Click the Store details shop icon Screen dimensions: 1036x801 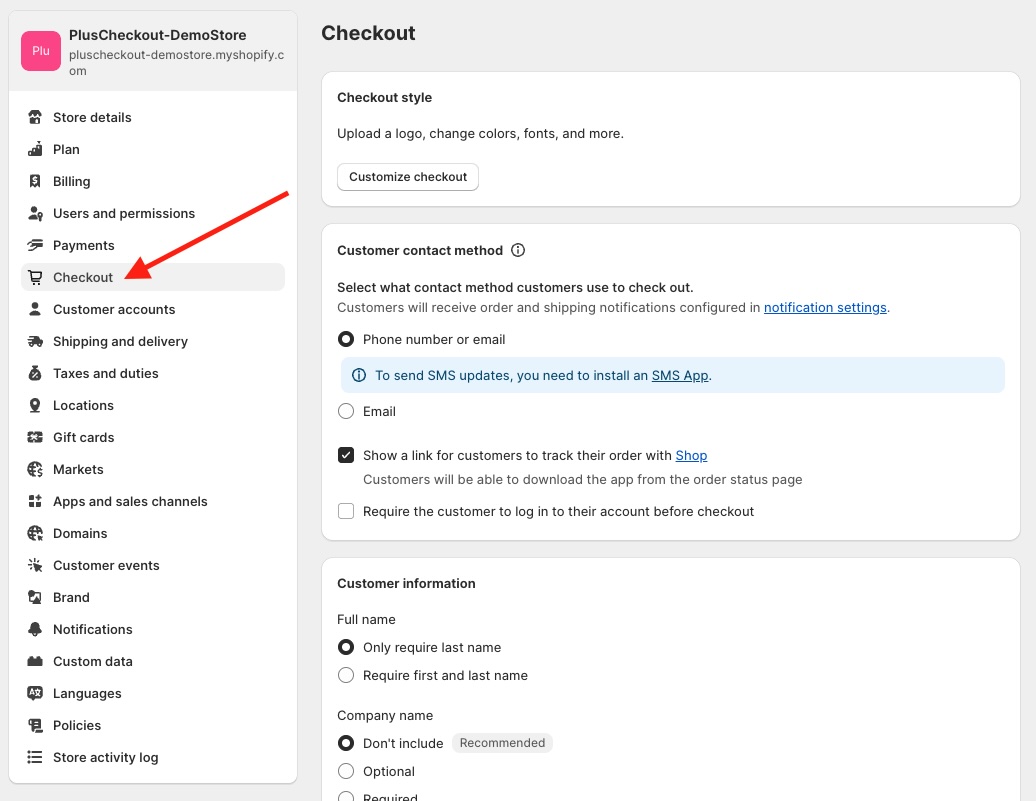pos(36,117)
